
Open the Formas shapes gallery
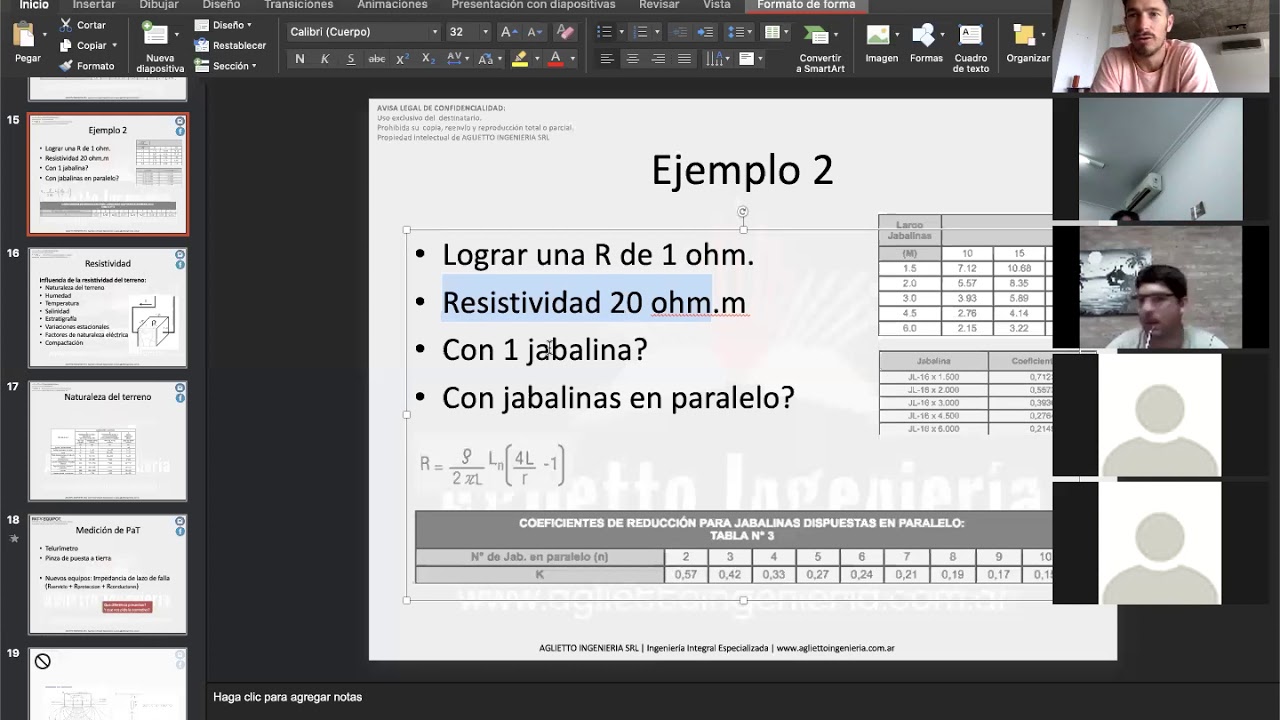[926, 44]
